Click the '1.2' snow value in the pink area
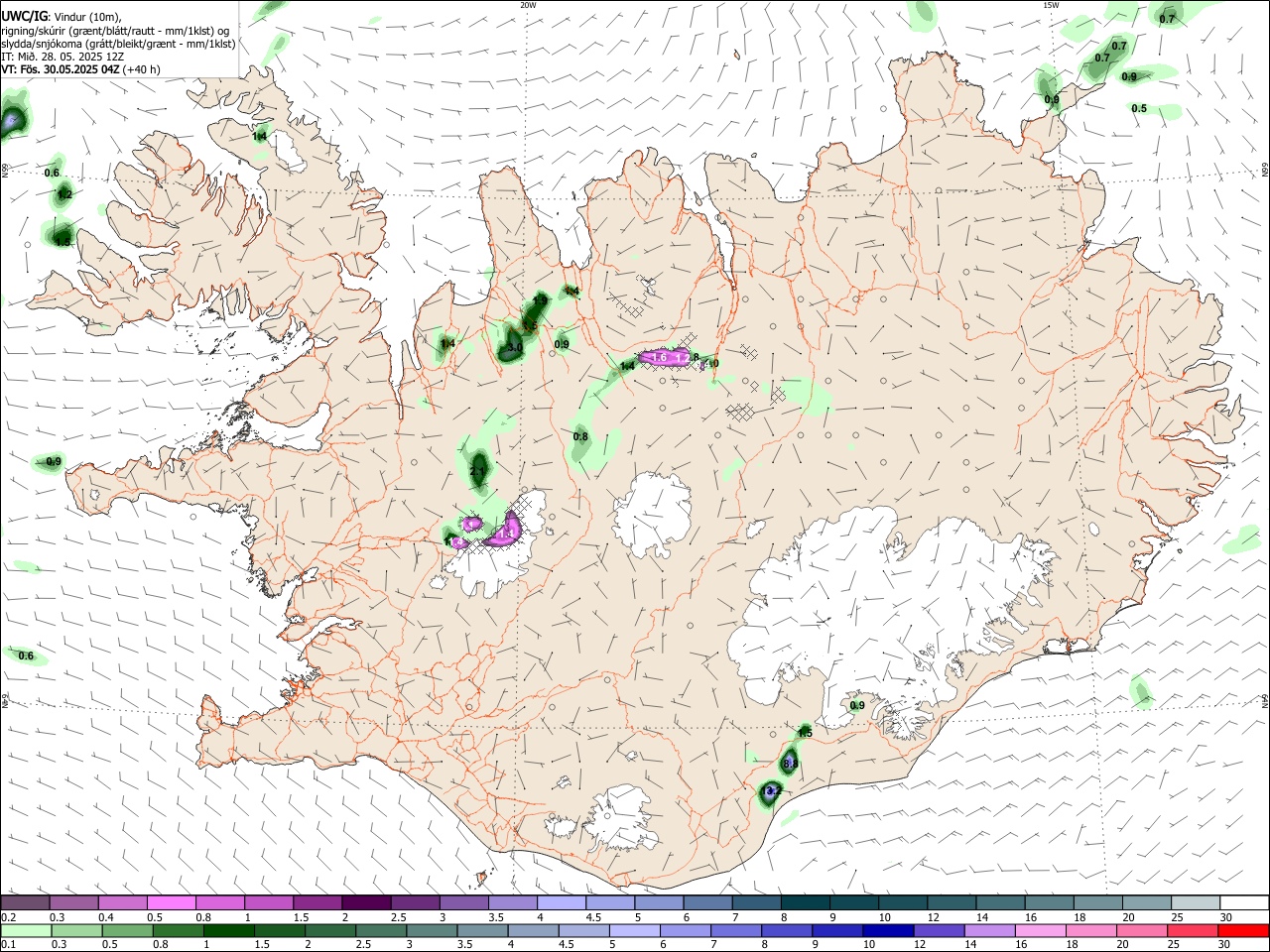This screenshot has width=1270, height=952. (681, 357)
